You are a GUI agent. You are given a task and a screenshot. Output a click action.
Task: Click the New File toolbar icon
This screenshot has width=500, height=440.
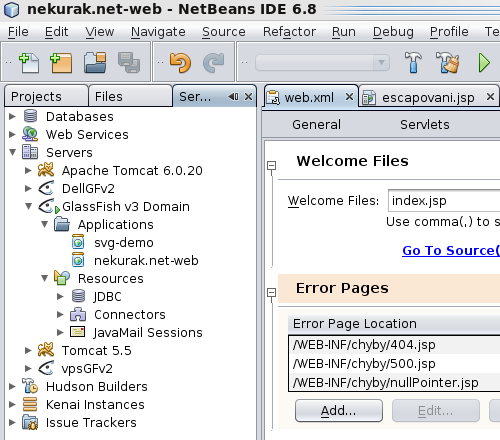(x=29, y=62)
